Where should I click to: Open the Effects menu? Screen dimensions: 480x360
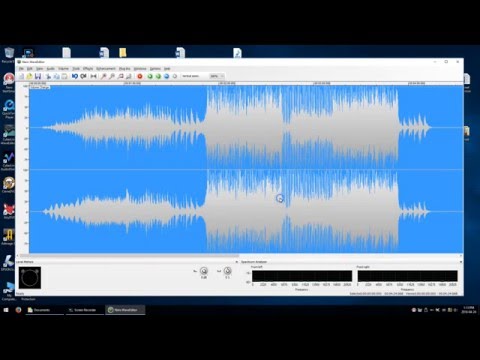pyautogui.click(x=88, y=69)
